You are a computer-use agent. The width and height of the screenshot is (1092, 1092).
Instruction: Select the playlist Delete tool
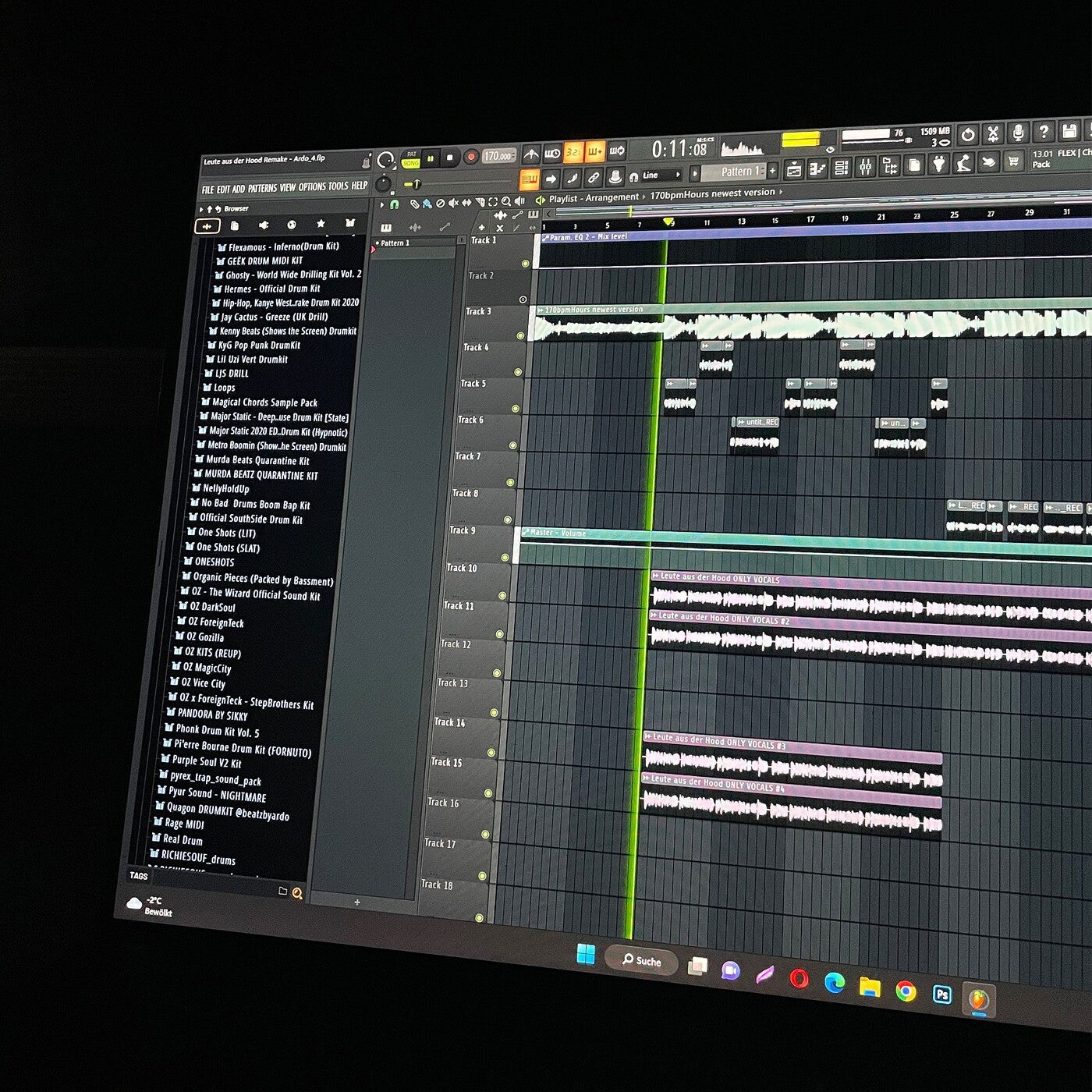coord(441,204)
